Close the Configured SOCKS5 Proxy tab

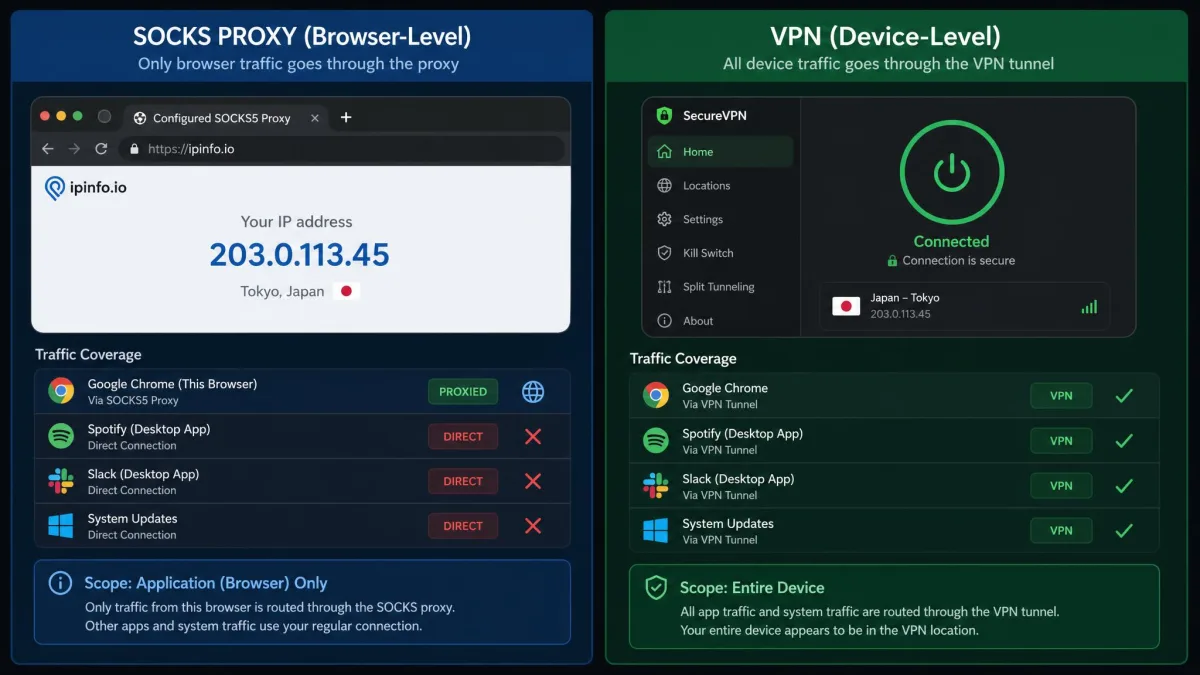[315, 118]
